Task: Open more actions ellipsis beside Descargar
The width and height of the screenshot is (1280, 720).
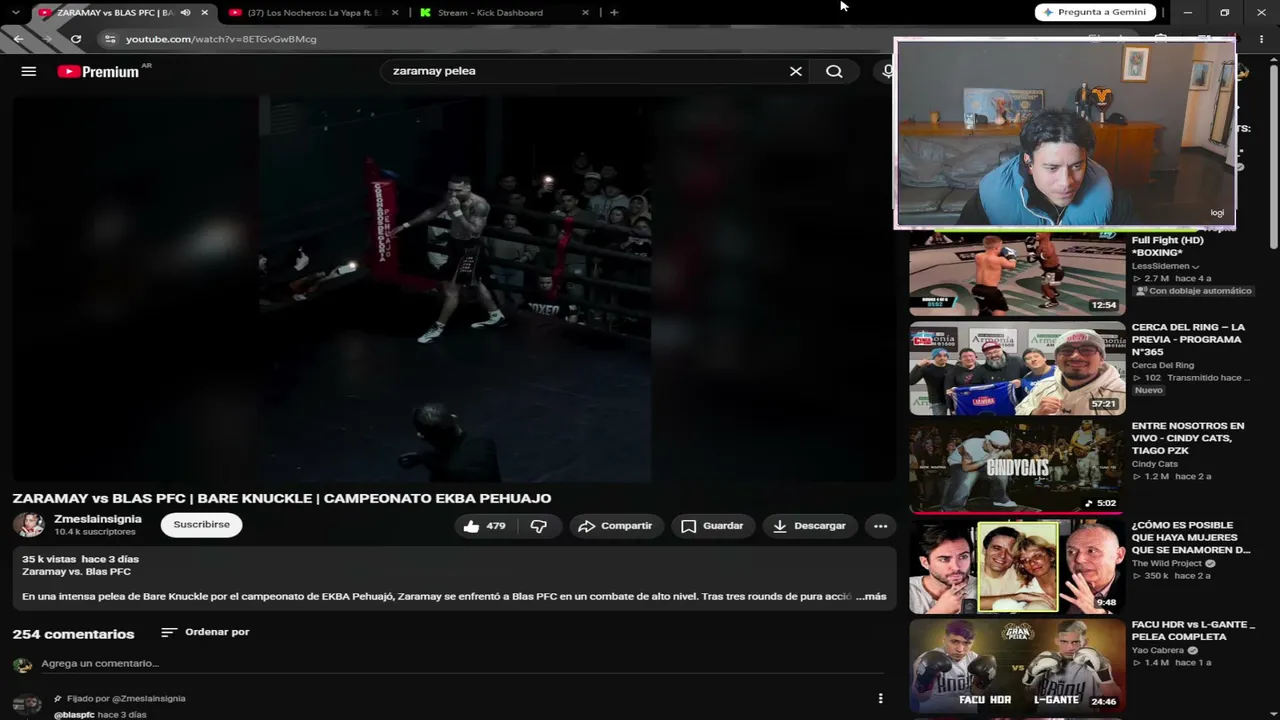Action: pyautogui.click(x=880, y=526)
